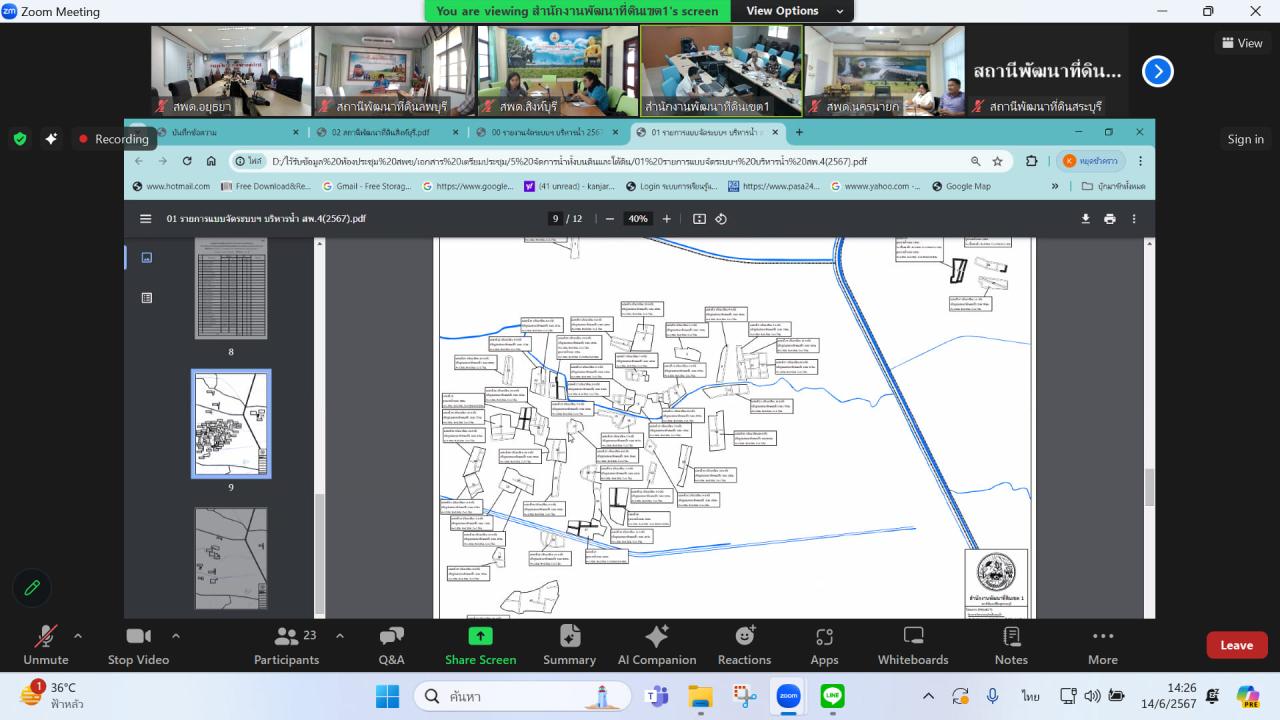Click the green encryption shield icon
1280x720 pixels.
pos(20,139)
